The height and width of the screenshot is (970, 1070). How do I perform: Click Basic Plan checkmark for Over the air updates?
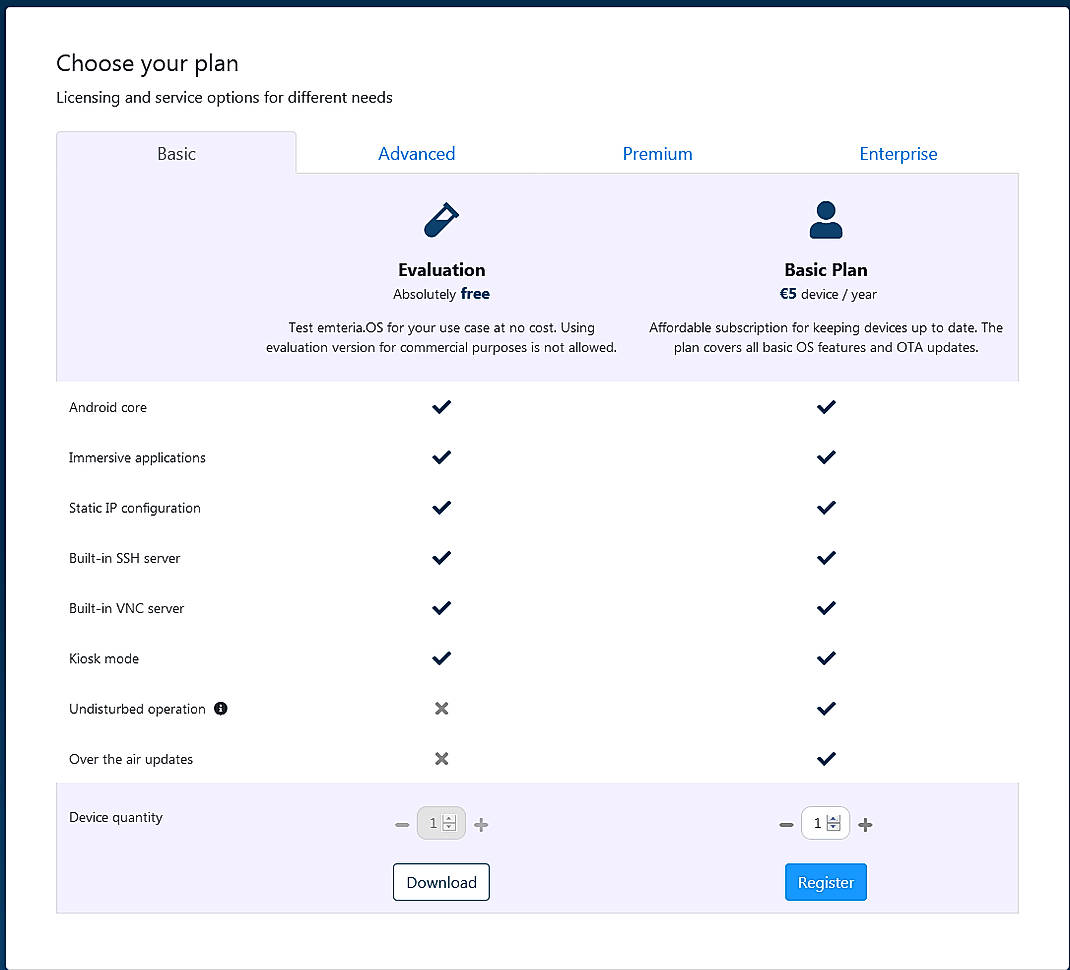point(826,758)
